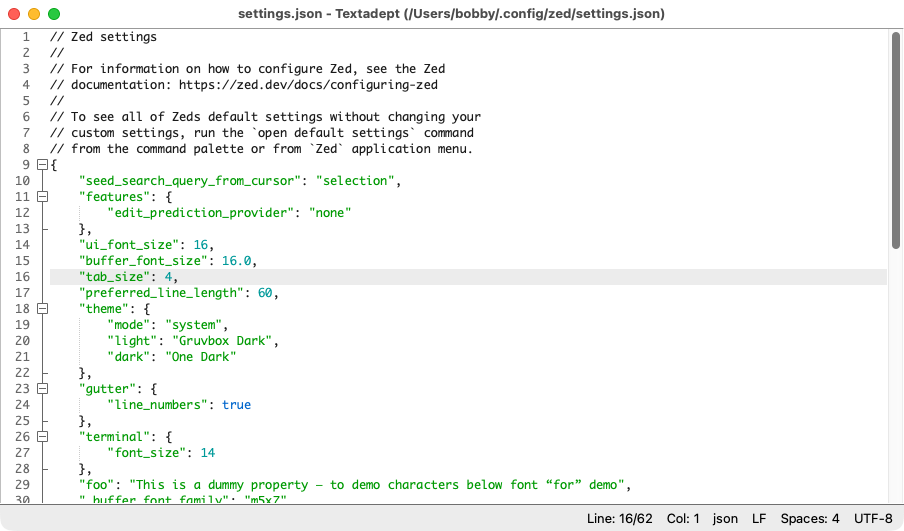Screen dimensions: 904x531
Task: Collapse the "theme" block fold marker
Action: [42, 308]
